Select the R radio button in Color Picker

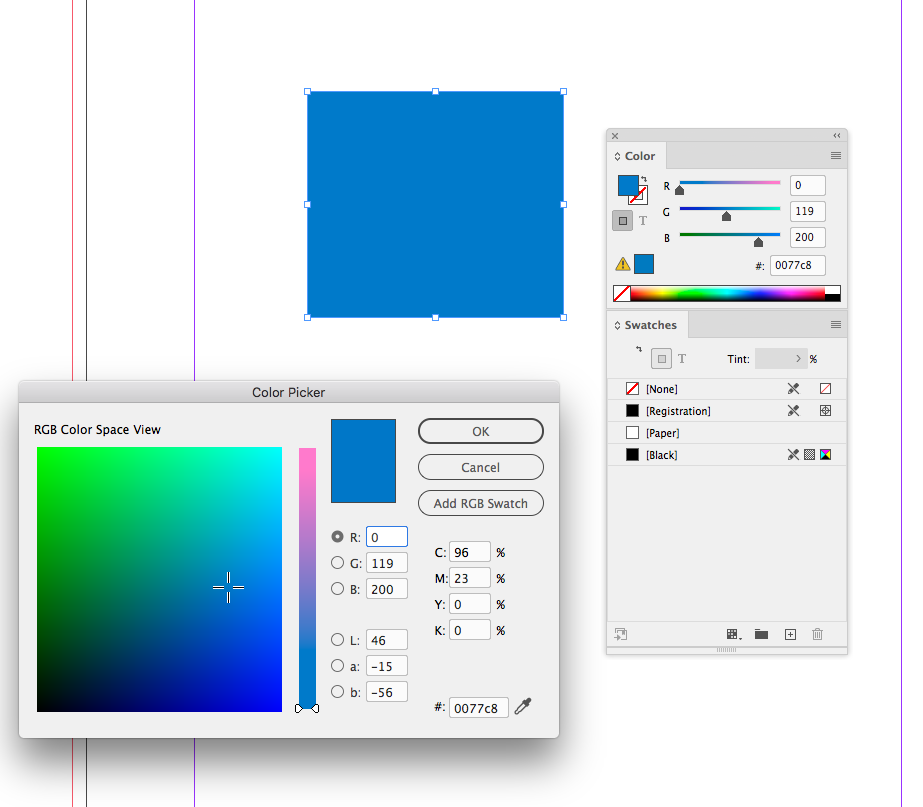pos(338,537)
